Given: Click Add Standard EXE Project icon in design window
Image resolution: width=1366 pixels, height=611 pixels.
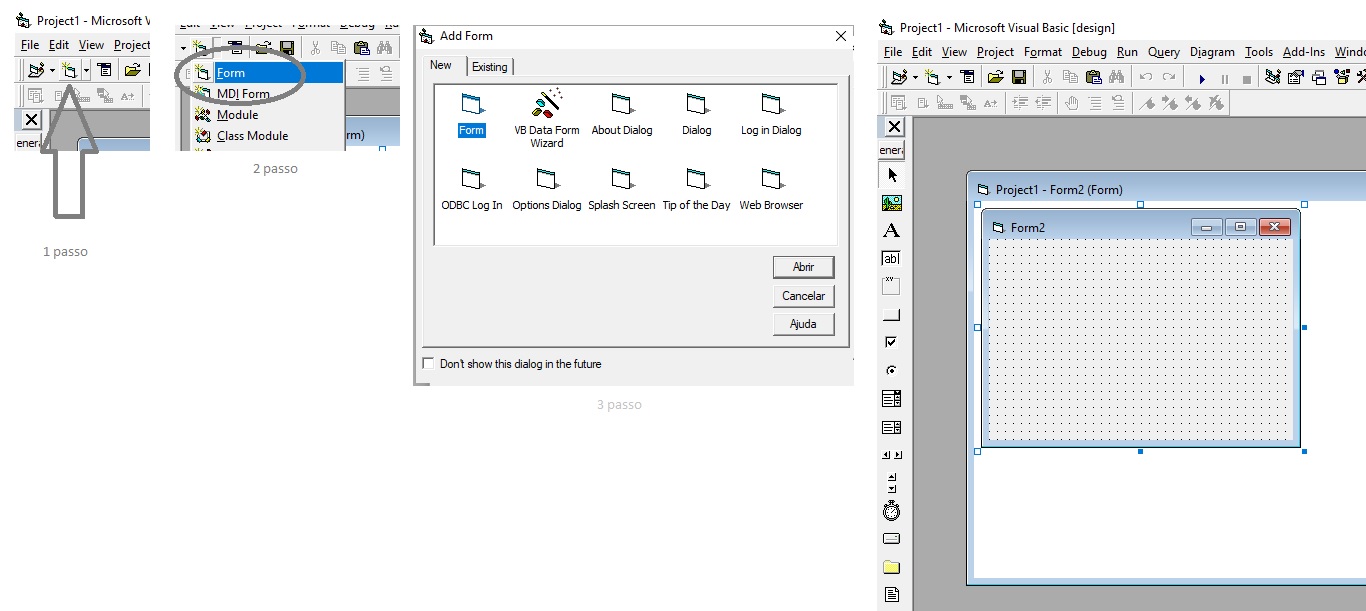Looking at the screenshot, I should (900, 77).
